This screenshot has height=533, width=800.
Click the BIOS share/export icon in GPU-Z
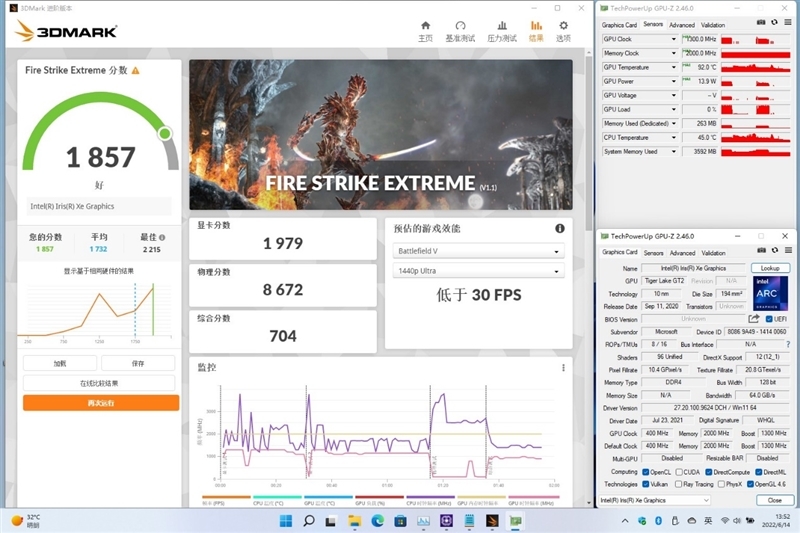coord(753,319)
